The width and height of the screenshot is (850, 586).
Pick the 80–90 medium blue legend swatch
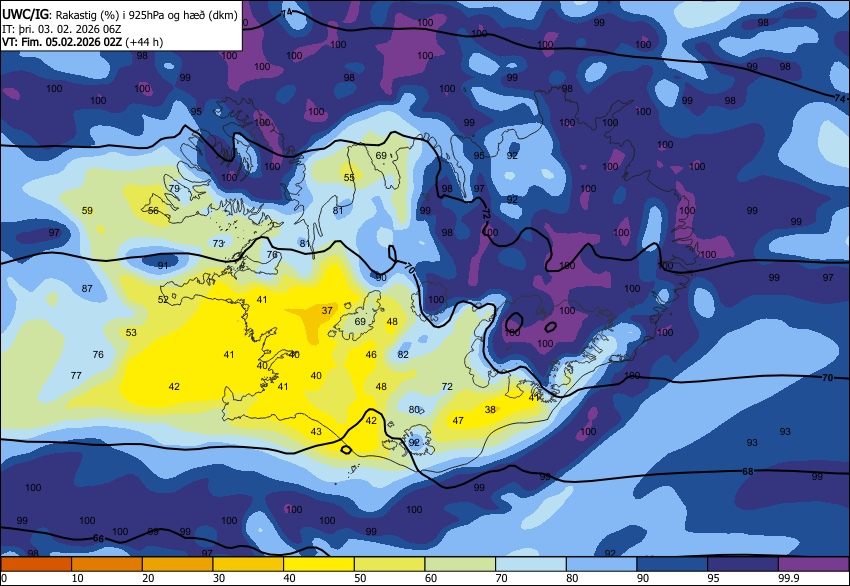click(602, 564)
